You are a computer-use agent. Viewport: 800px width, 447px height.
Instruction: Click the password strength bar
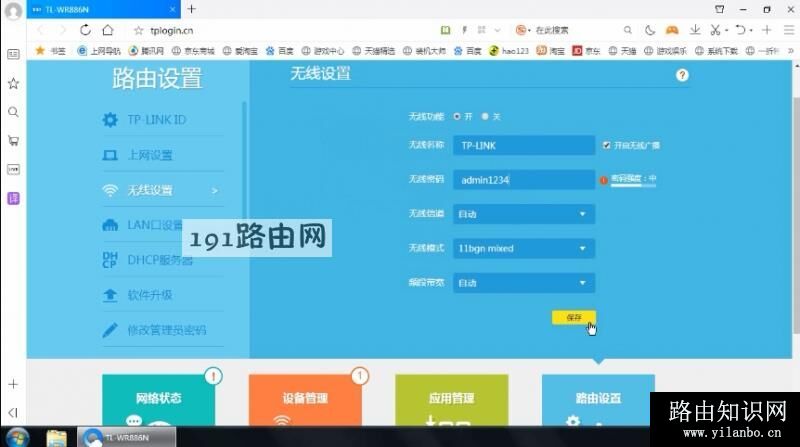pos(633,186)
